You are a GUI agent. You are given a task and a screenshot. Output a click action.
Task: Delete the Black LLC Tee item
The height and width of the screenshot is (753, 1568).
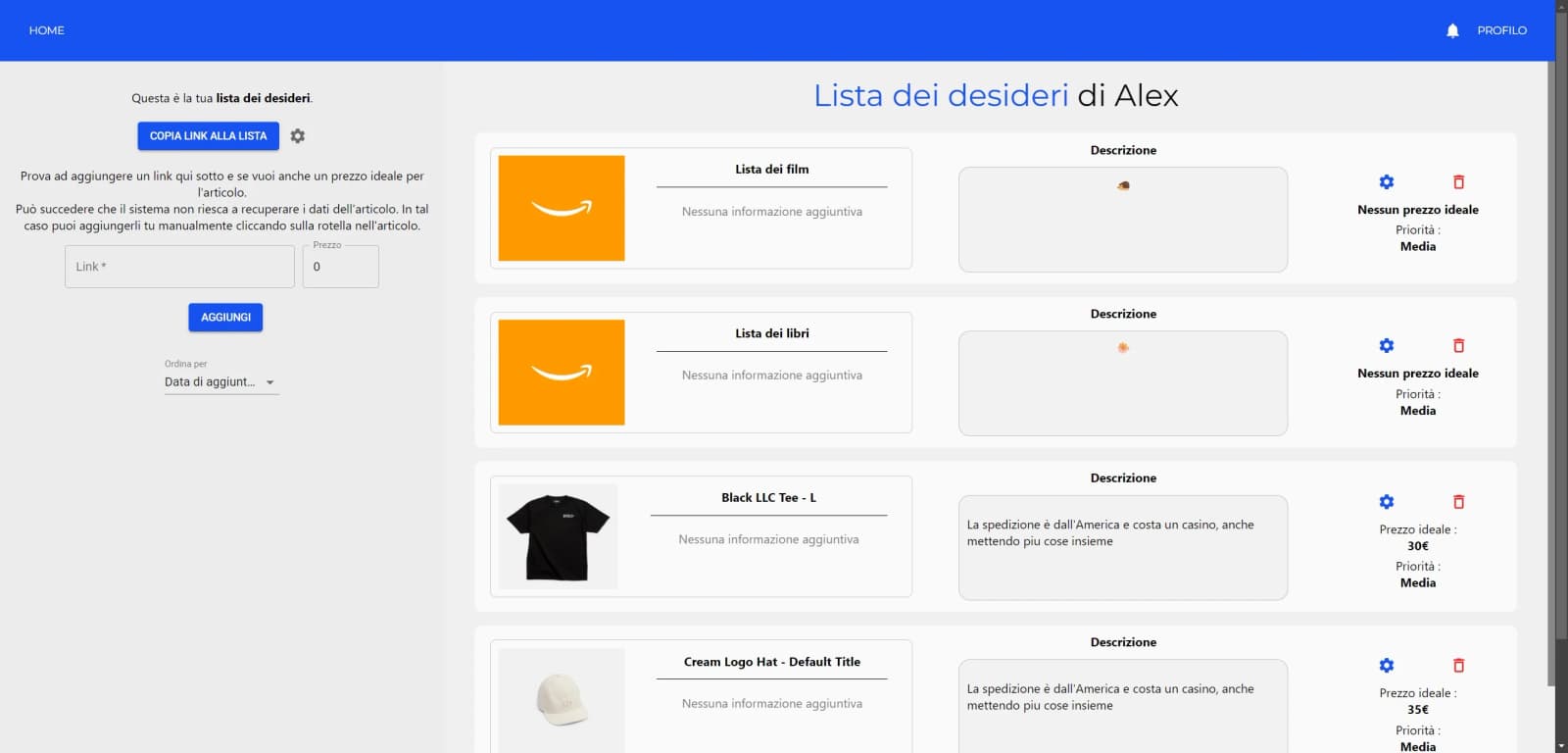pyautogui.click(x=1458, y=502)
